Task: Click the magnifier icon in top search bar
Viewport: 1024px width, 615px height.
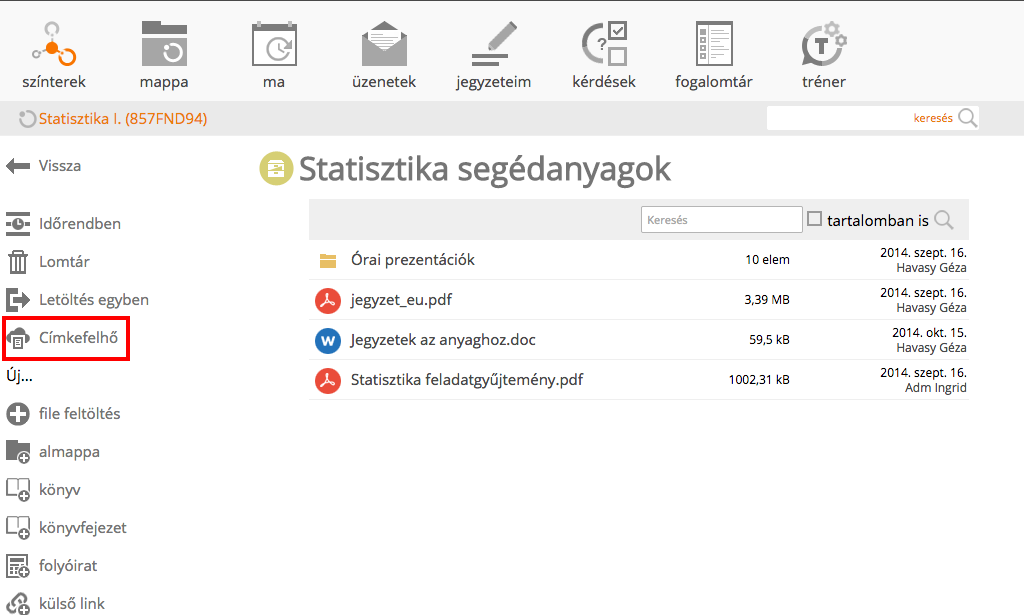Action: 967,118
